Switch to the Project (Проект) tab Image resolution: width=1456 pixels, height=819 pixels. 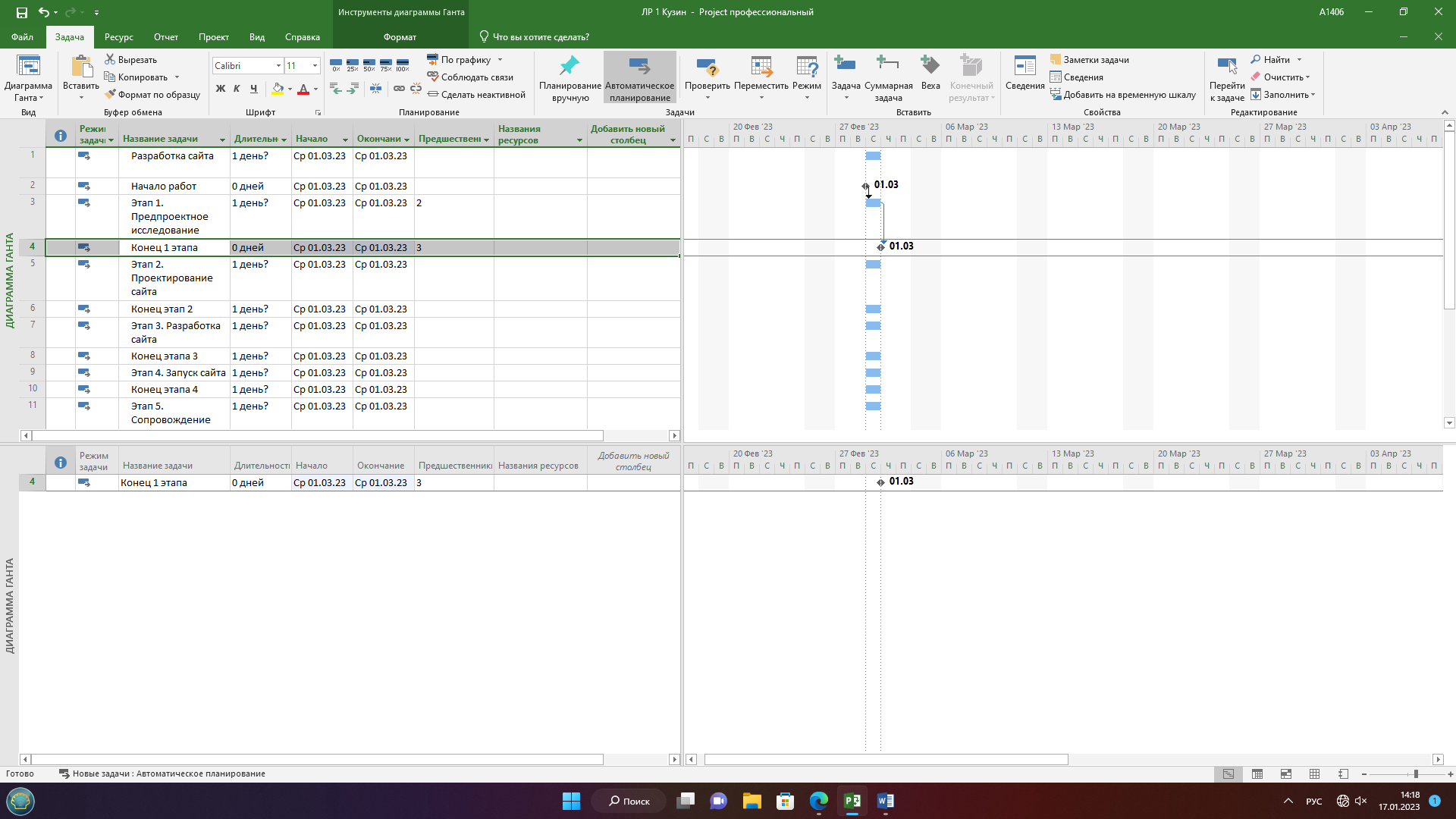point(214,36)
